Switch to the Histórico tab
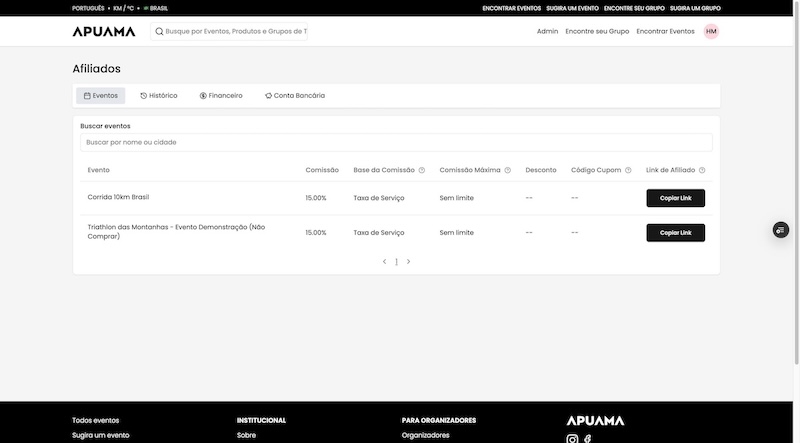Viewport: 800px width, 443px height. pyautogui.click(x=159, y=96)
